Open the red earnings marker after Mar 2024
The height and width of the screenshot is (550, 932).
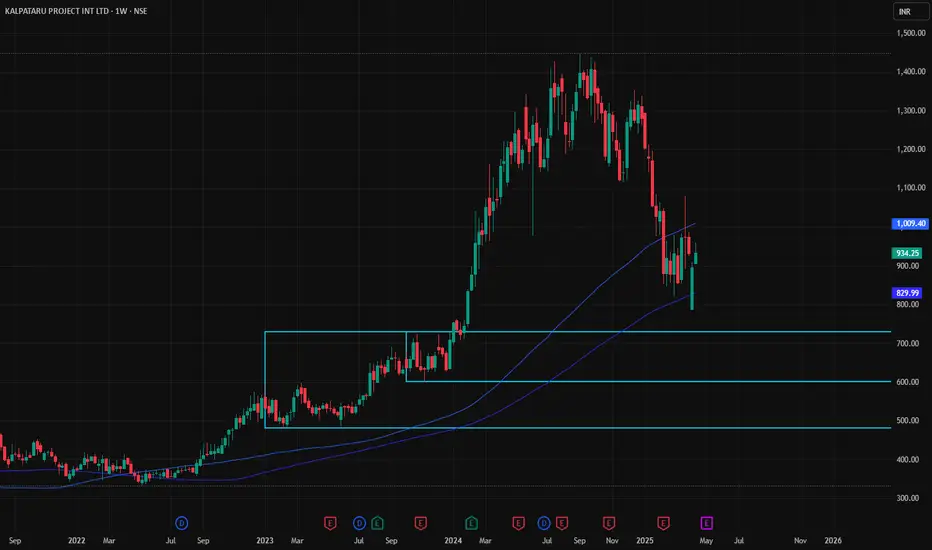coord(518,523)
